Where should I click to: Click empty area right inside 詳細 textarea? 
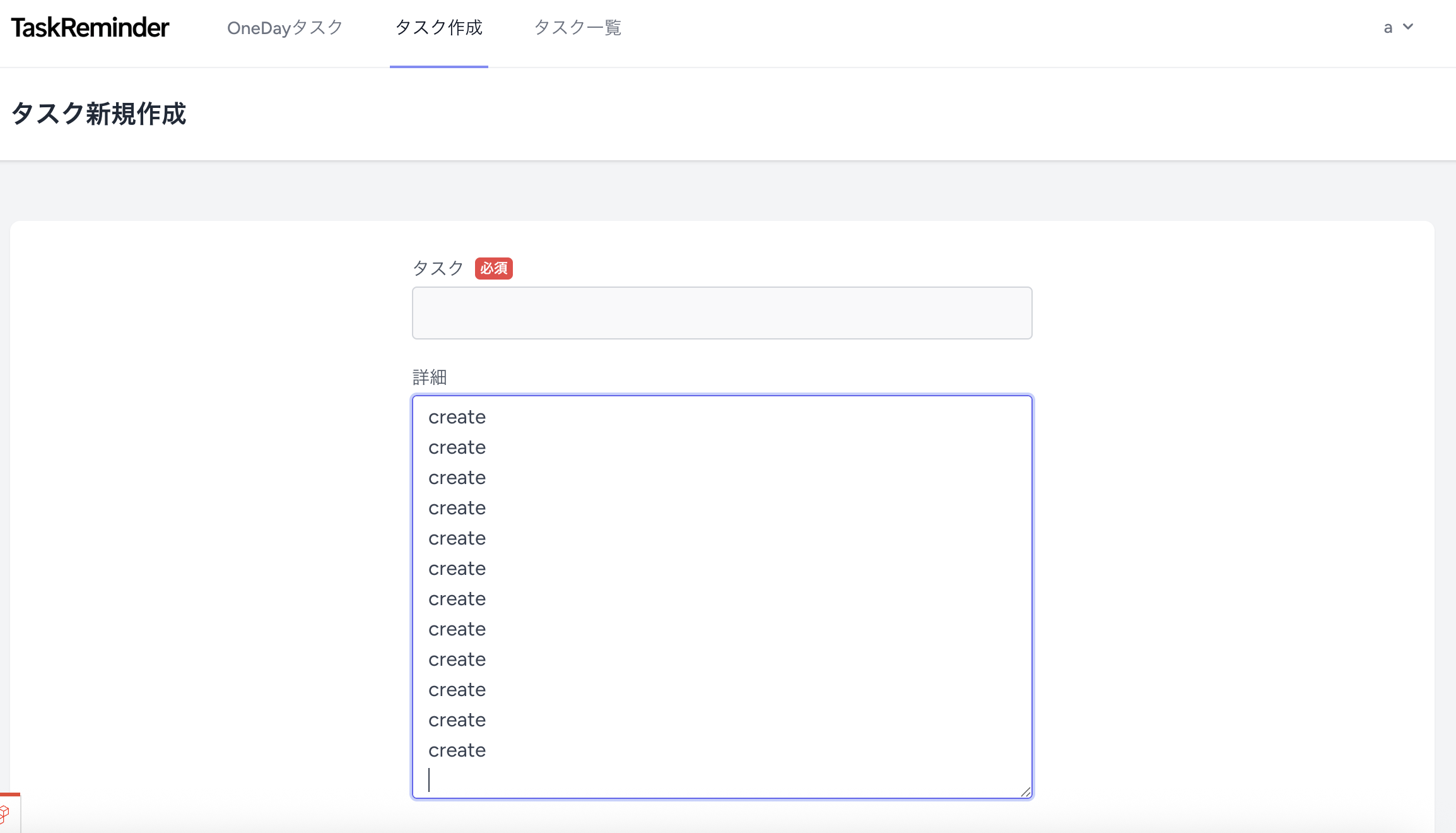(x=820, y=568)
